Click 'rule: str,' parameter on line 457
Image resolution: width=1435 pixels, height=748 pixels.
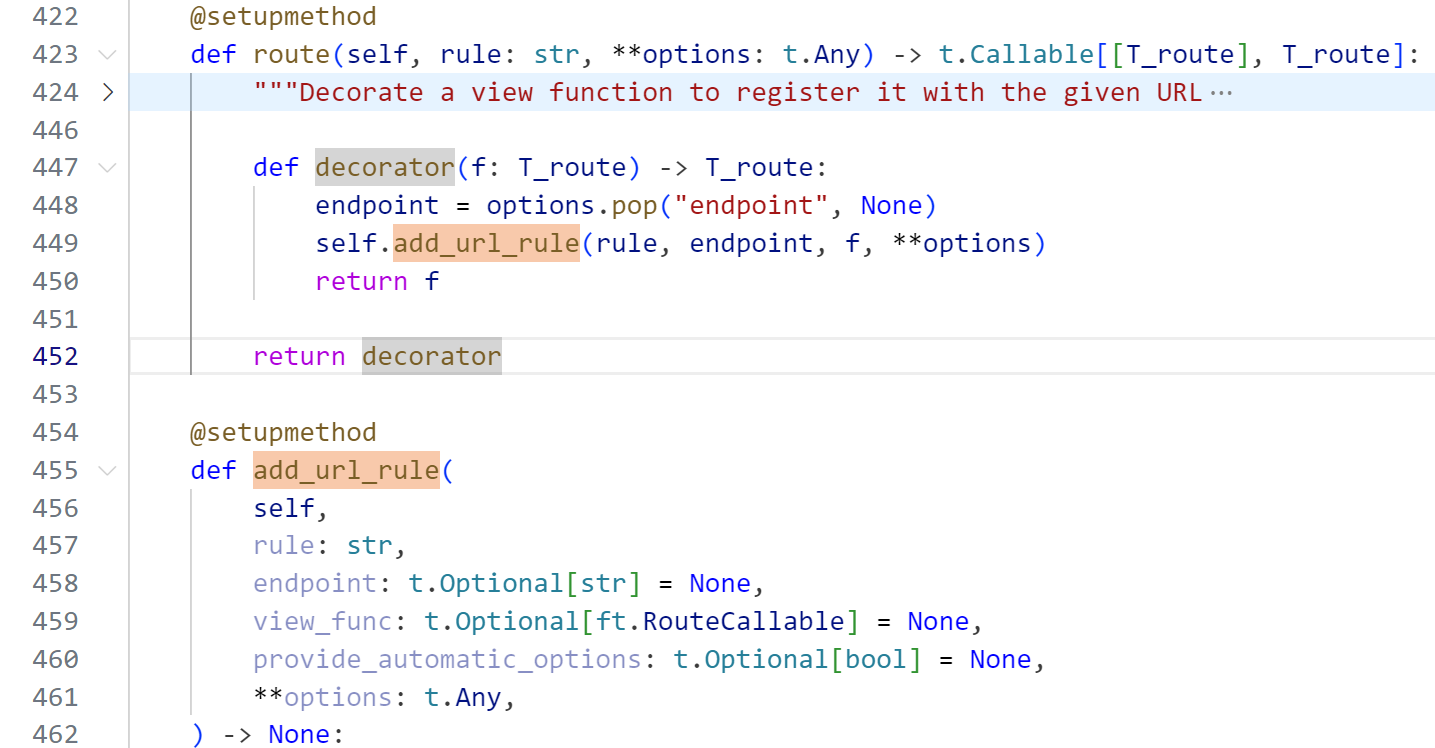pos(330,546)
